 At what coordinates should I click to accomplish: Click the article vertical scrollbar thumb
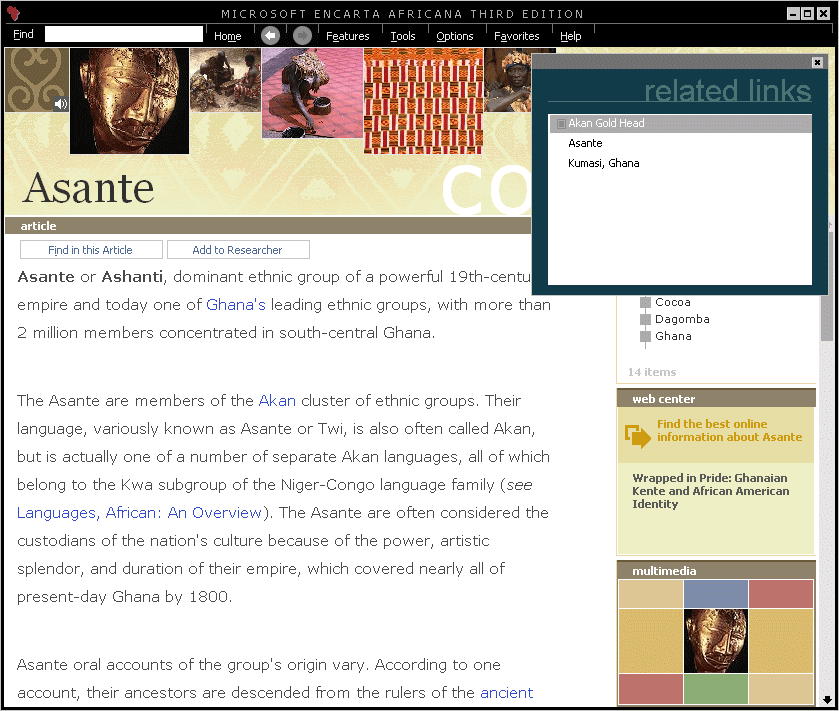(x=827, y=286)
